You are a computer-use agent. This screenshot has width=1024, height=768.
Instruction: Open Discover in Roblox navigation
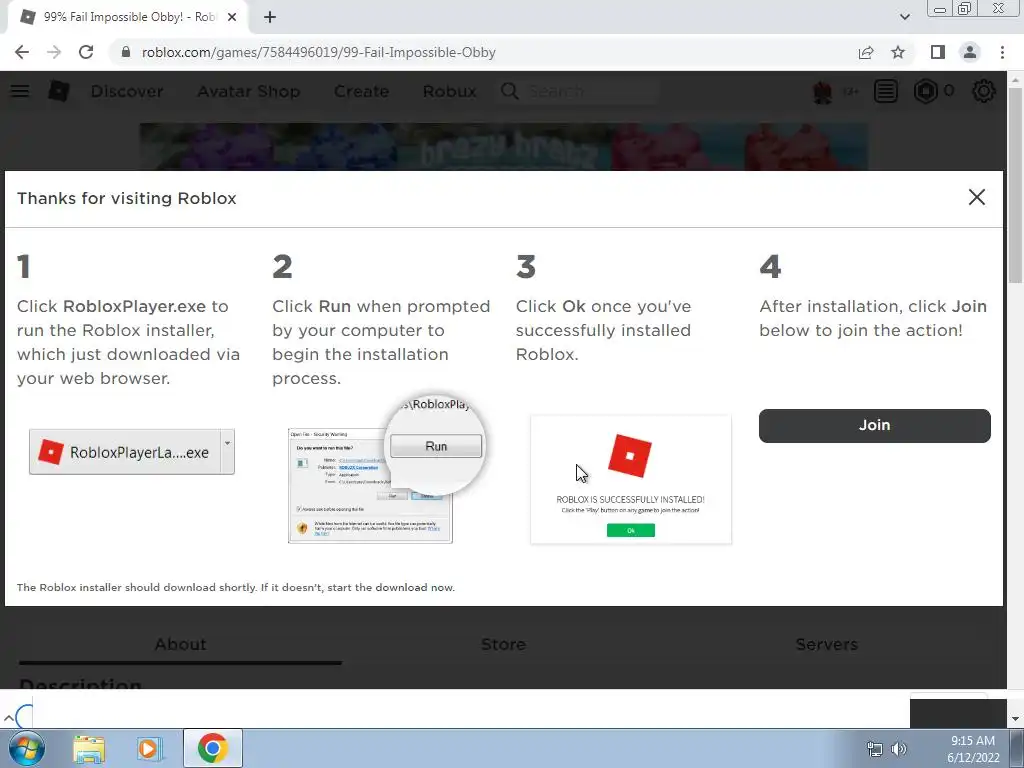(x=127, y=91)
